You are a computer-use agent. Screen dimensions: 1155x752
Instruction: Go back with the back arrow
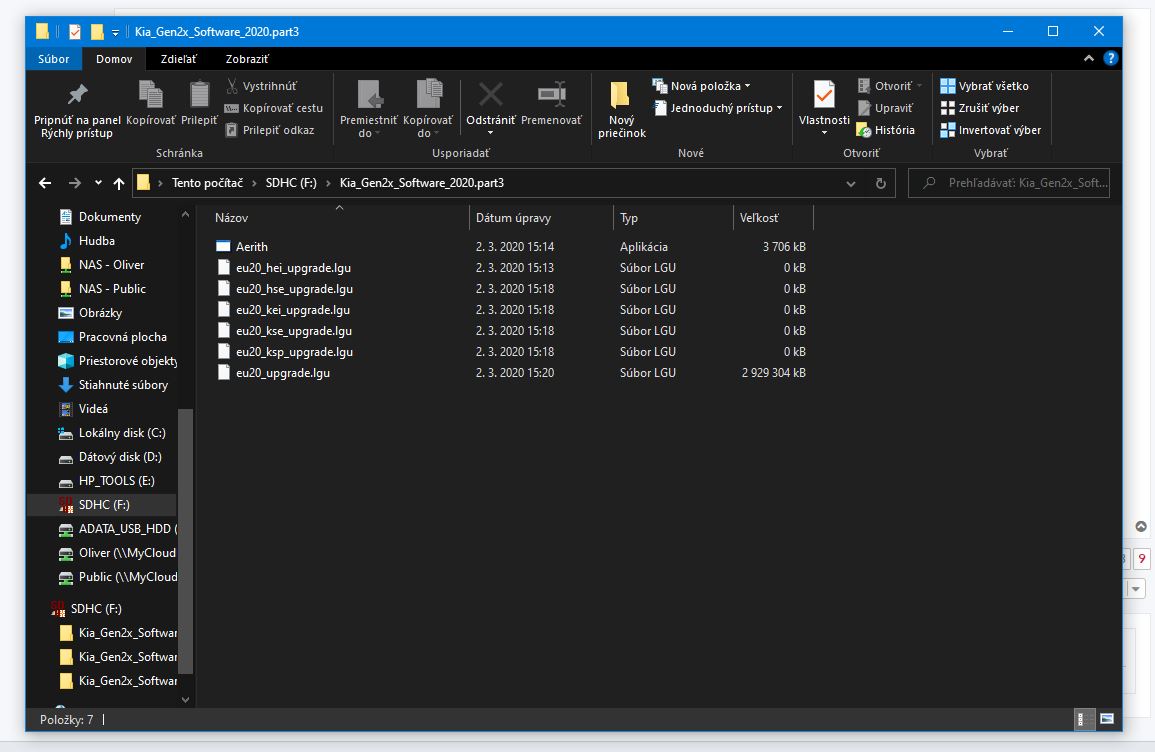(45, 183)
